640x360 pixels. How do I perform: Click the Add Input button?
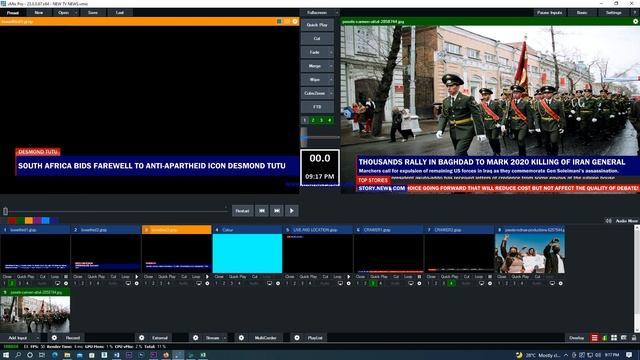18,338
